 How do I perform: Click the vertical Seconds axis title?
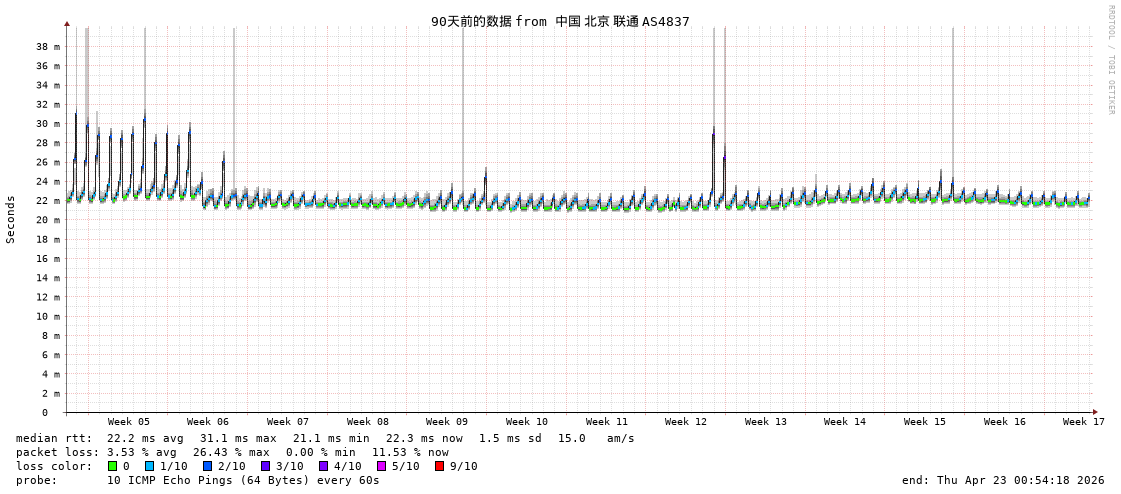[11, 219]
